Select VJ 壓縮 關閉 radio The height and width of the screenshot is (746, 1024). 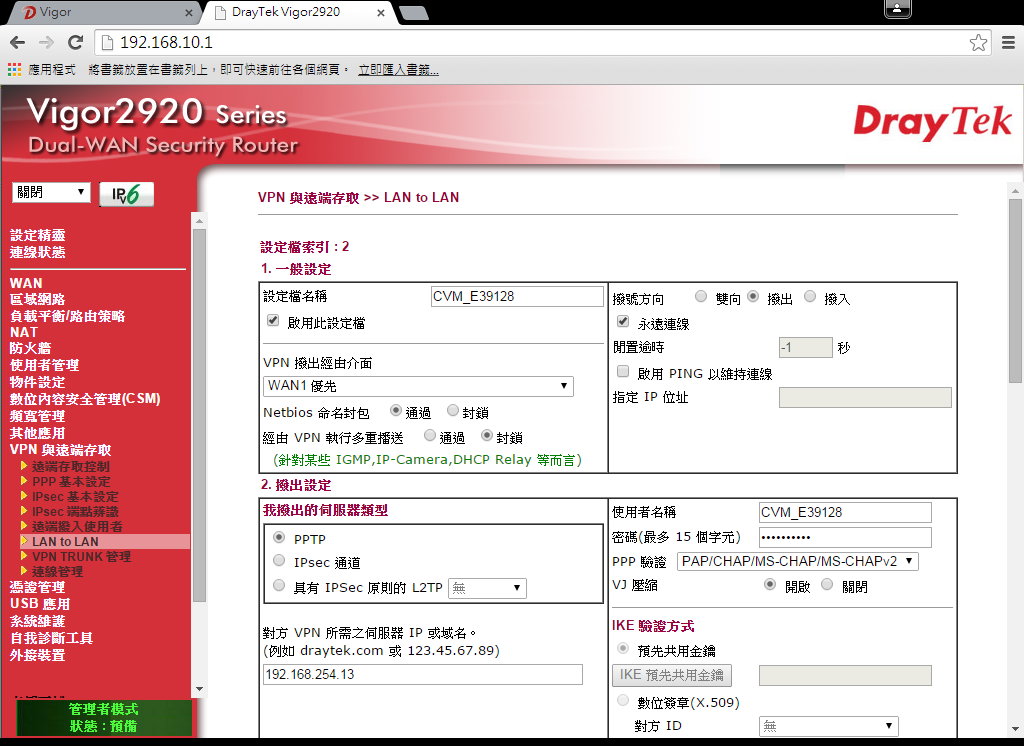coord(827,585)
